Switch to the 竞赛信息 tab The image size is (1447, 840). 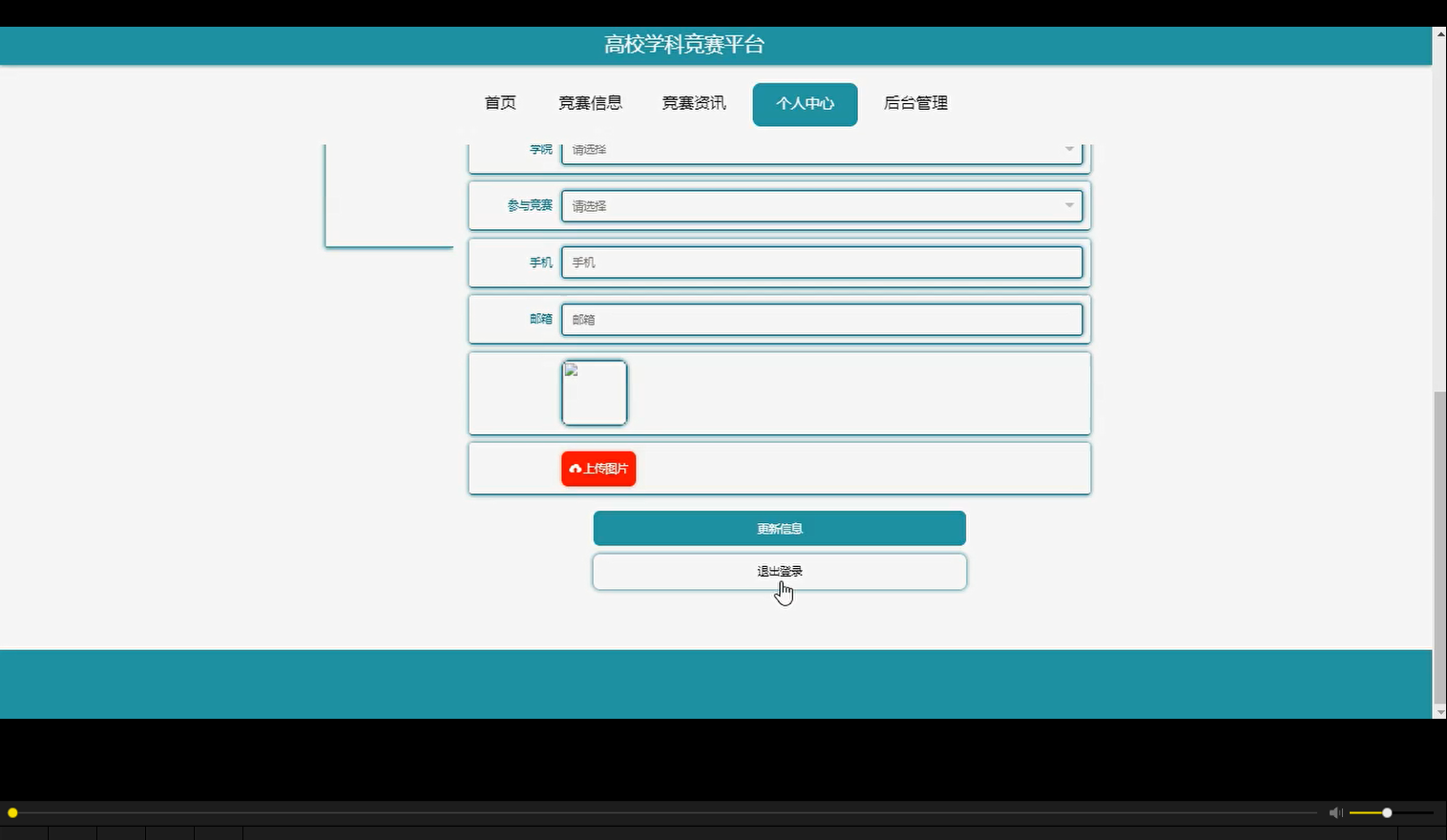590,104
